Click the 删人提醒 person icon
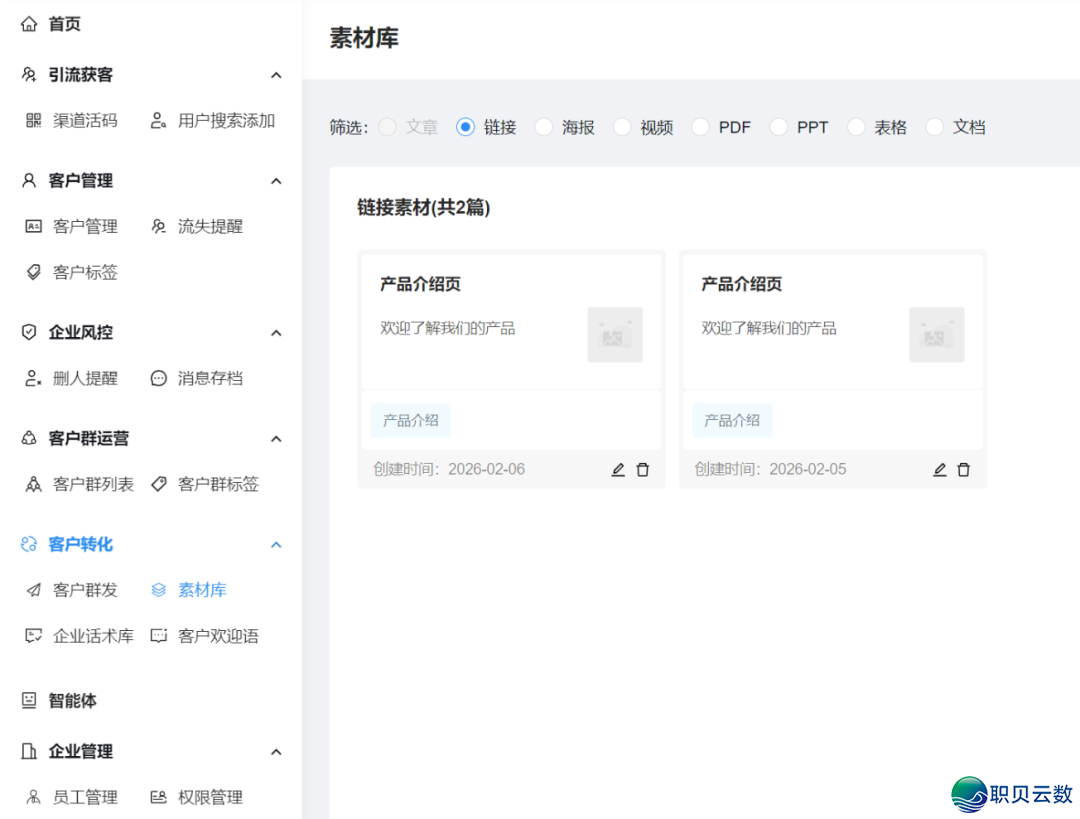This screenshot has height=819, width=1080. (31, 378)
